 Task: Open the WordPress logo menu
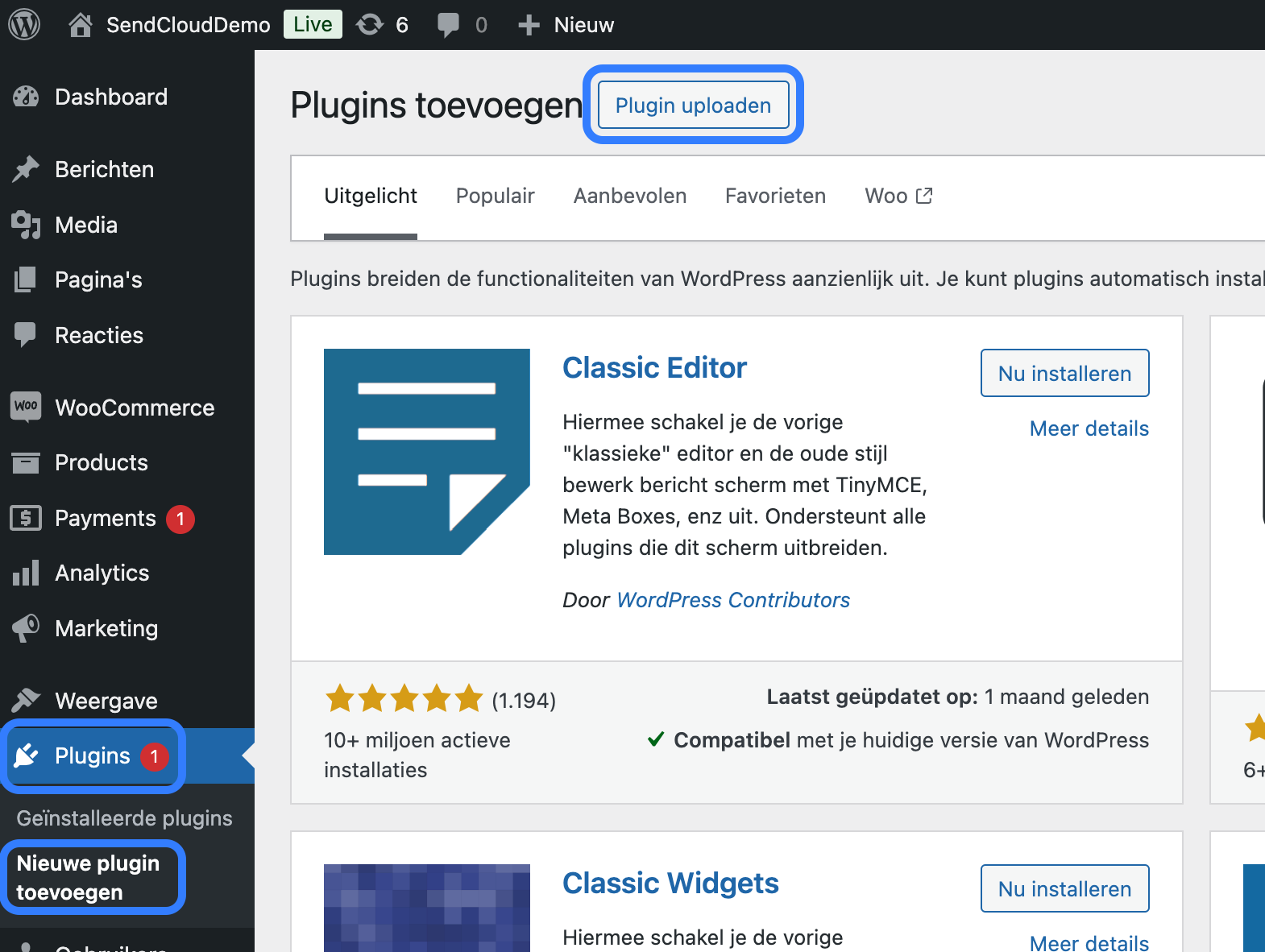pyautogui.click(x=24, y=25)
